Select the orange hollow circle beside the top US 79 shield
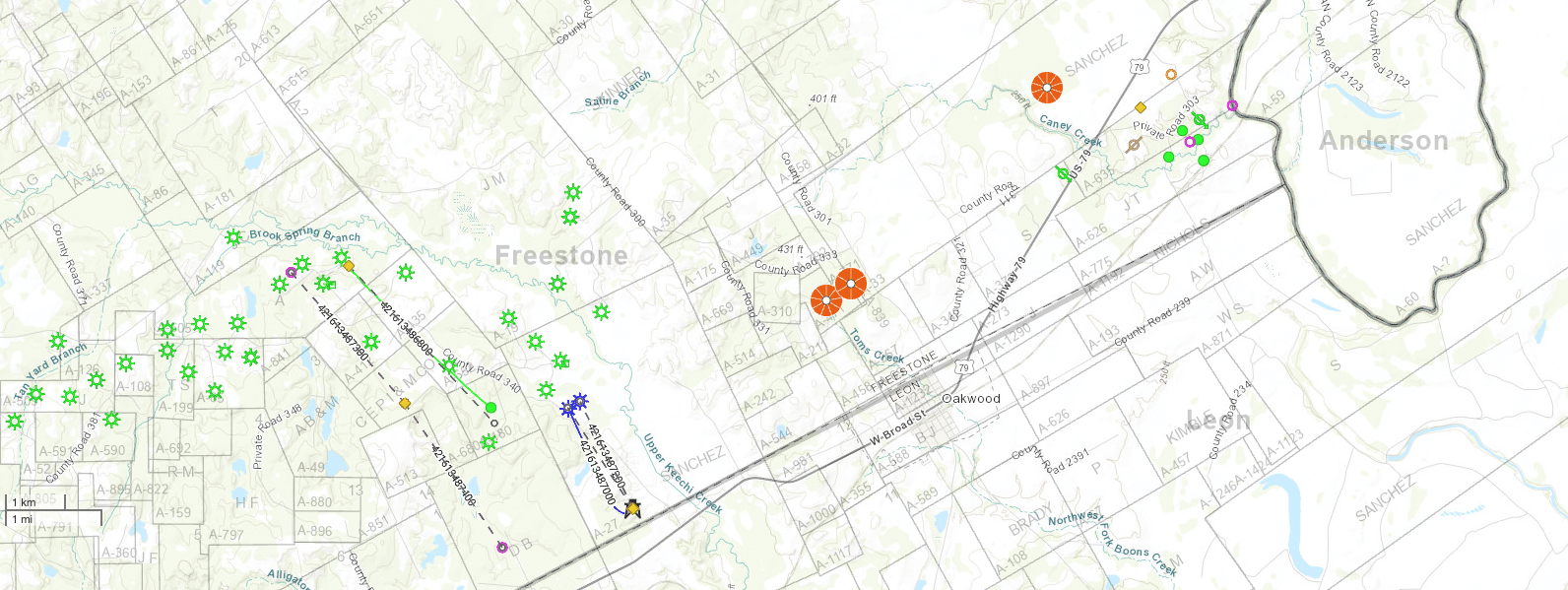The width and height of the screenshot is (1568, 590). coord(1171,74)
